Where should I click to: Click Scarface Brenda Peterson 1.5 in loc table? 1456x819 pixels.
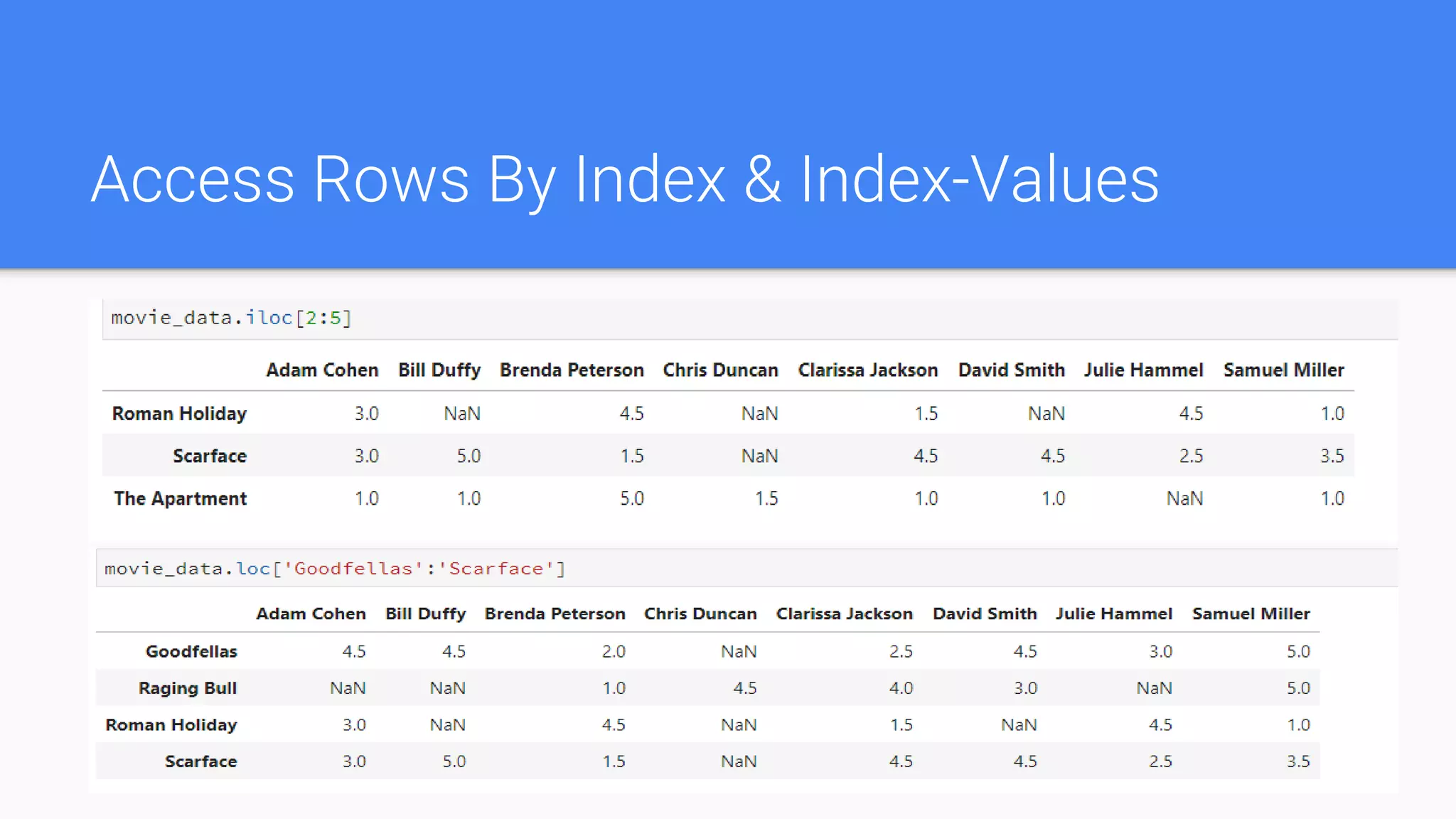click(x=614, y=761)
